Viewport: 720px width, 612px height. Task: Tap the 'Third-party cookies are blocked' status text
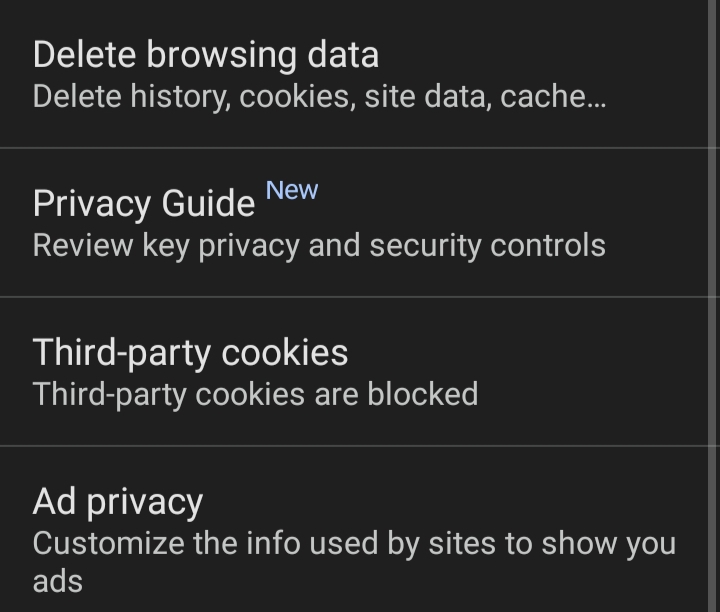point(255,394)
